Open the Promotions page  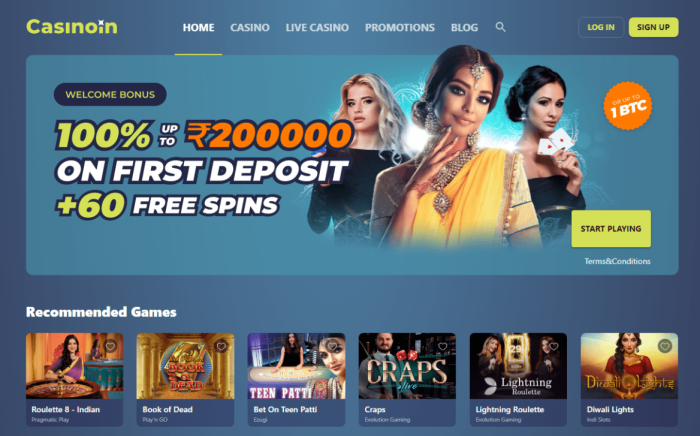400,28
